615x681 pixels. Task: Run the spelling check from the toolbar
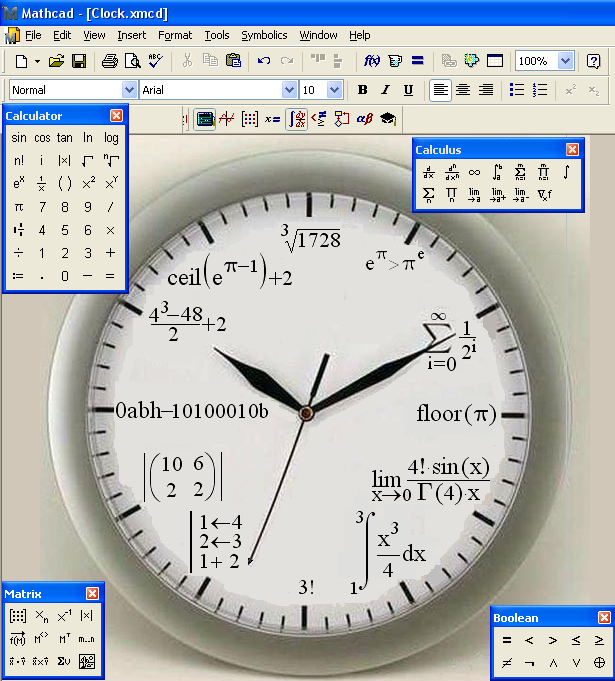click(155, 61)
